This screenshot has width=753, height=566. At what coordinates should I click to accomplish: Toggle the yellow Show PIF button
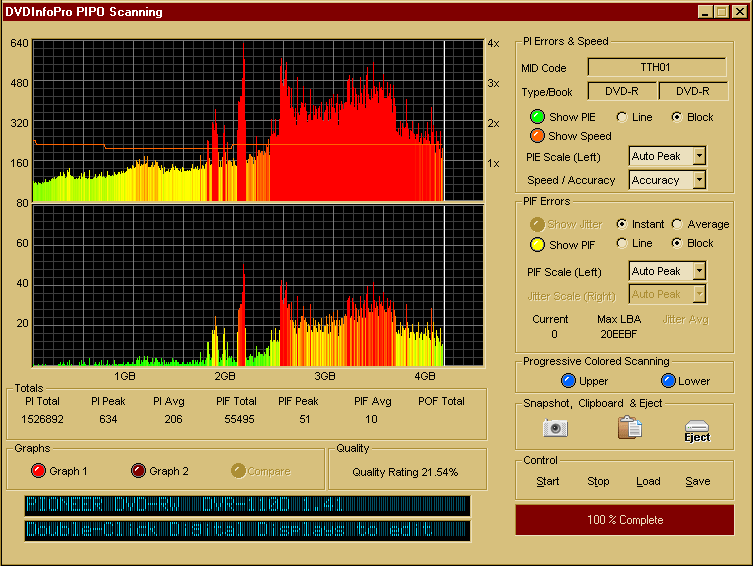pos(537,244)
